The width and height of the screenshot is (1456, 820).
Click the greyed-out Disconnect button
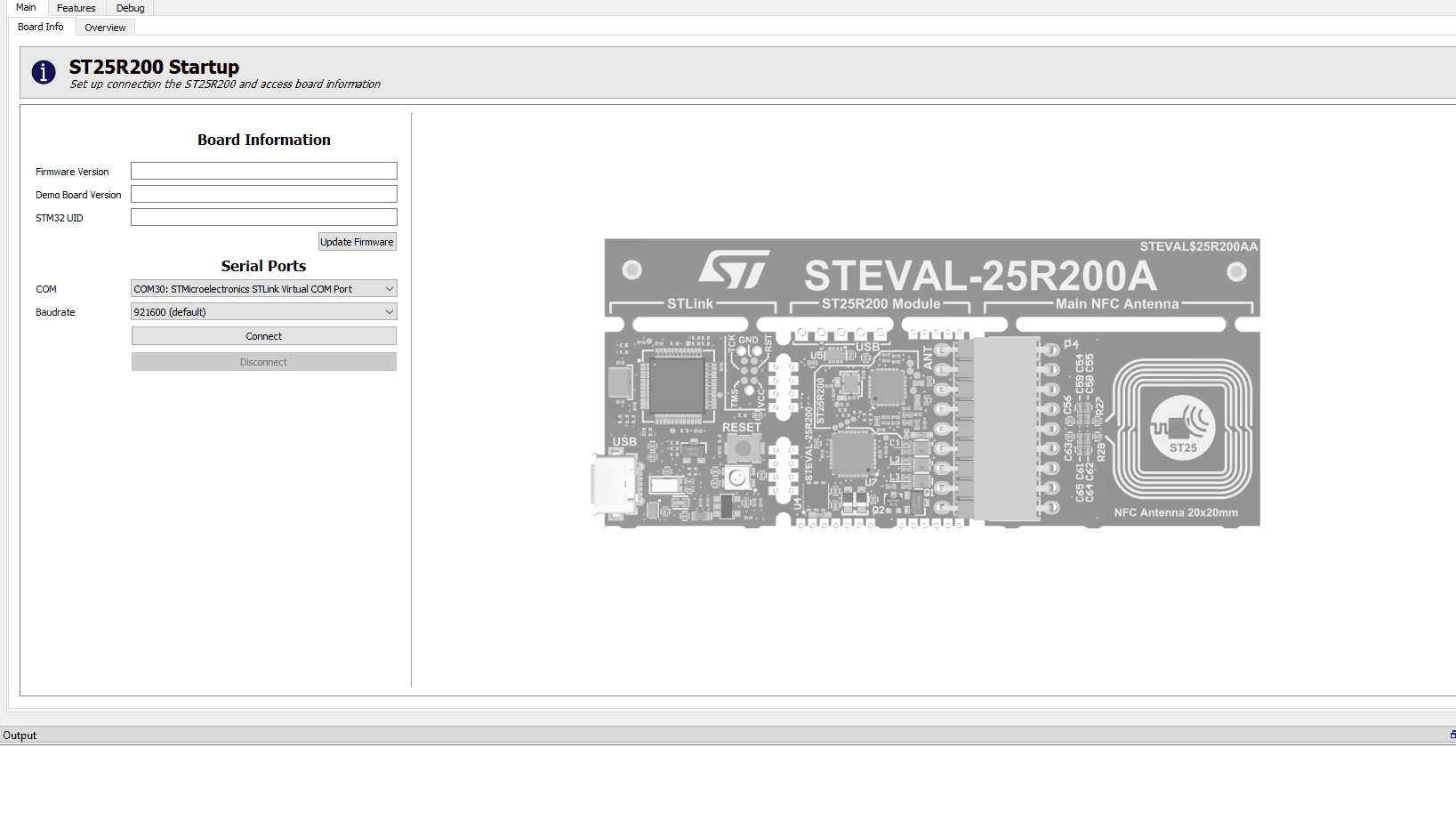pyautogui.click(x=264, y=362)
